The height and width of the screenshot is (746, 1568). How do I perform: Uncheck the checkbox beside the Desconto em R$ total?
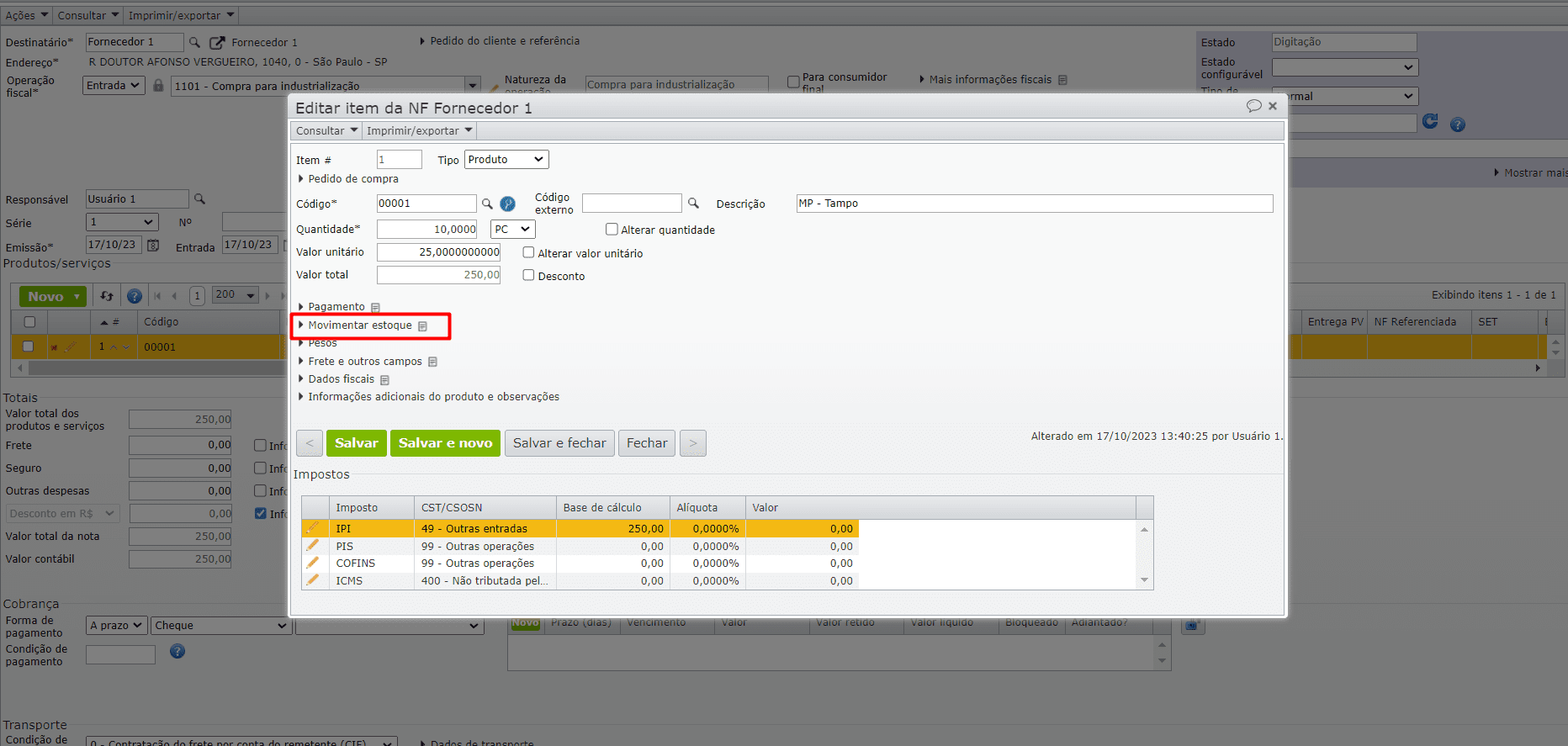click(x=260, y=513)
